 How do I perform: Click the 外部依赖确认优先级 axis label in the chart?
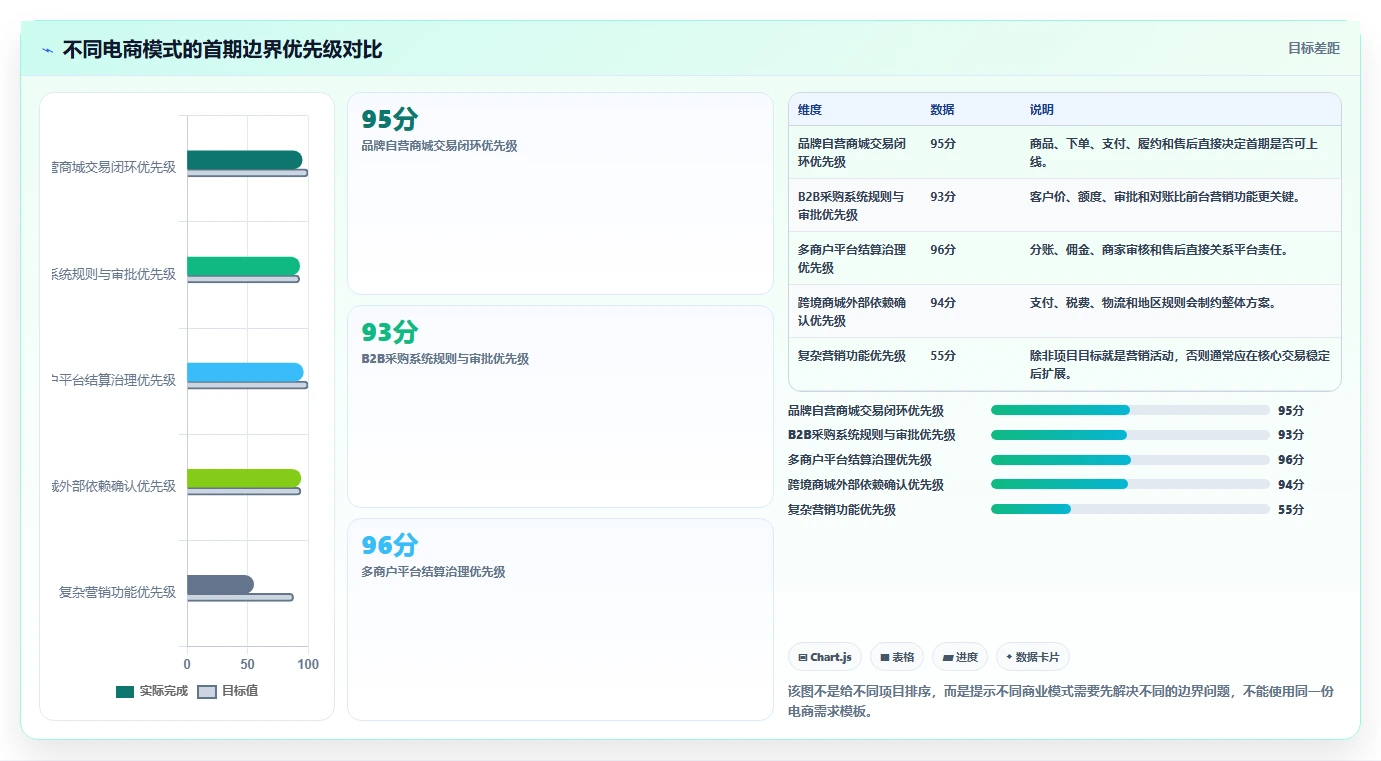(x=114, y=486)
